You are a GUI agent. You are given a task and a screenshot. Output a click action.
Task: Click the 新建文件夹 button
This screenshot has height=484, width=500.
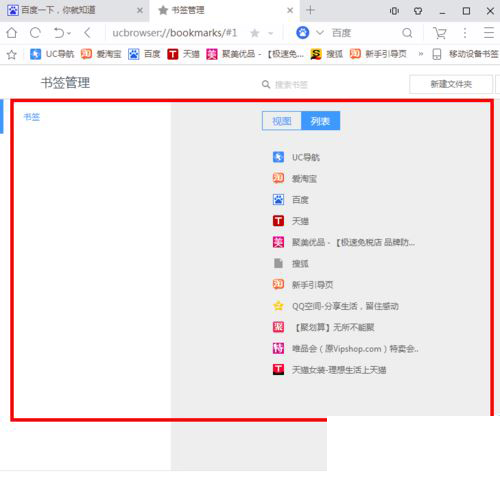coord(451,84)
